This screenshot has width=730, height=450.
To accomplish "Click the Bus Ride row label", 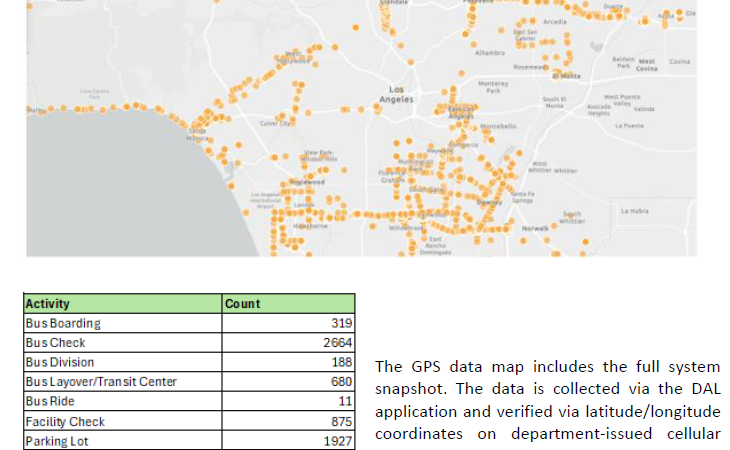I will [x=51, y=401].
